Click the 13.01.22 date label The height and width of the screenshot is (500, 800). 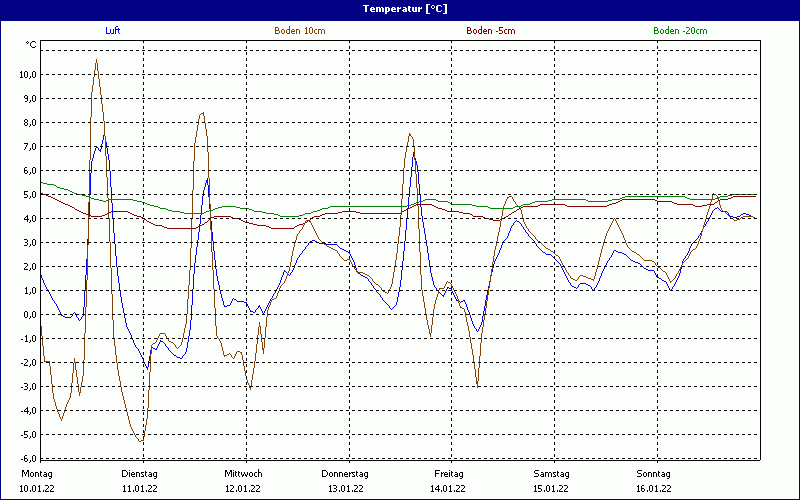click(345, 489)
